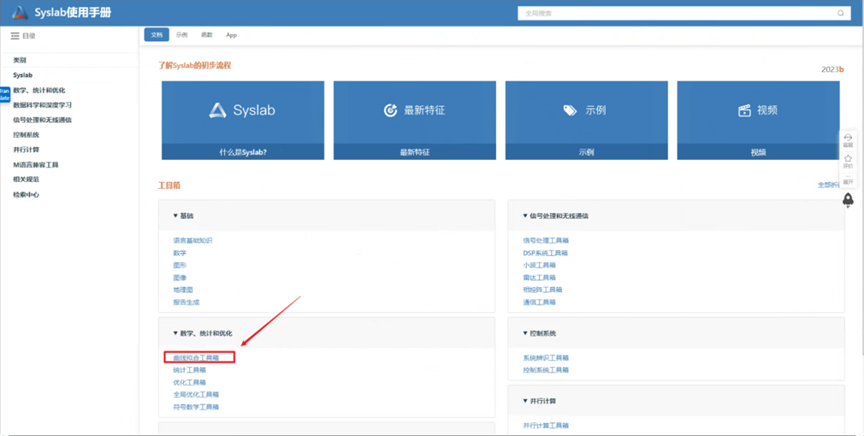This screenshot has width=864, height=436.
Task: Open the 视频 card with clapperboard icon
Action: 758,120
